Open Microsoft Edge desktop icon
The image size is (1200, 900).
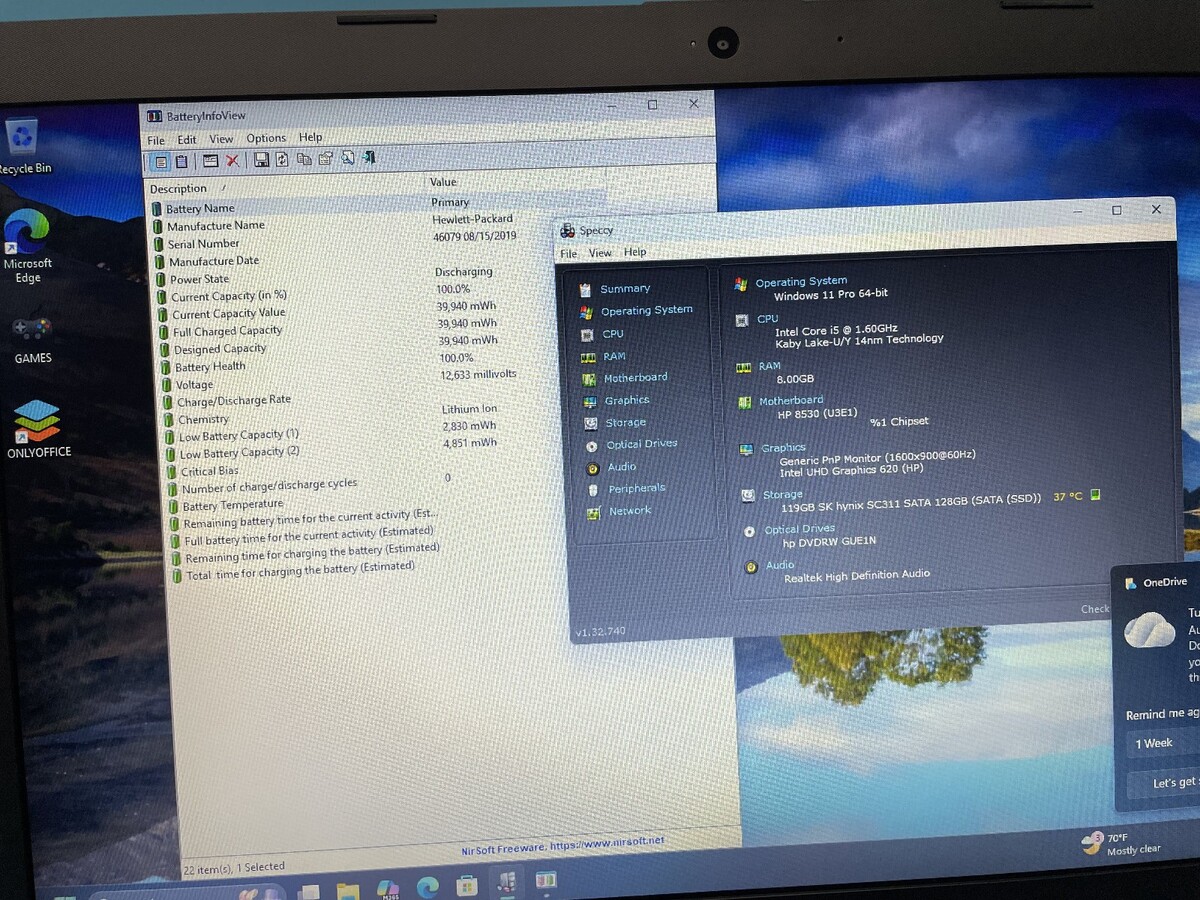coord(28,240)
